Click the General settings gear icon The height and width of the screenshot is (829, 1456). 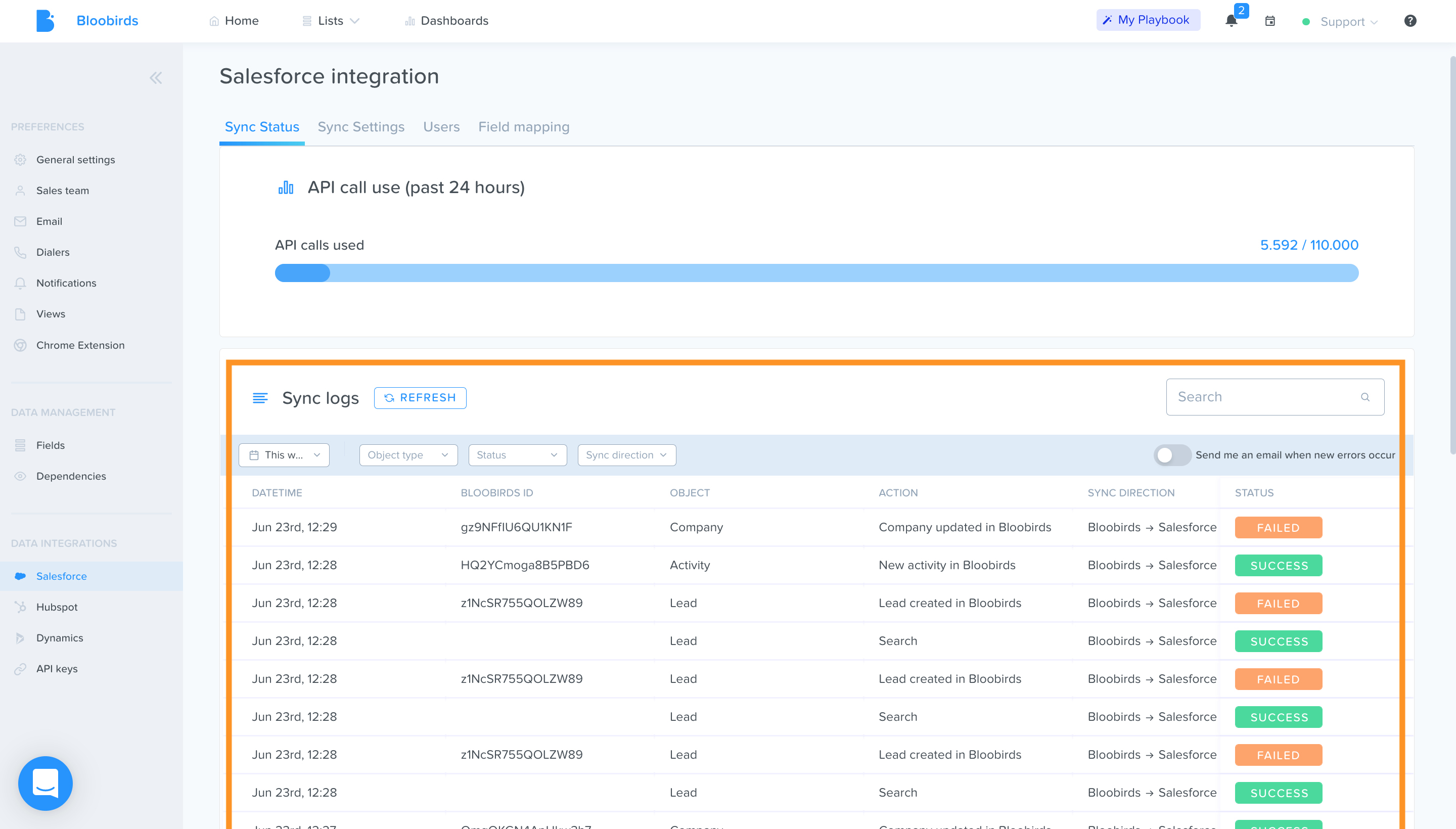(21, 160)
